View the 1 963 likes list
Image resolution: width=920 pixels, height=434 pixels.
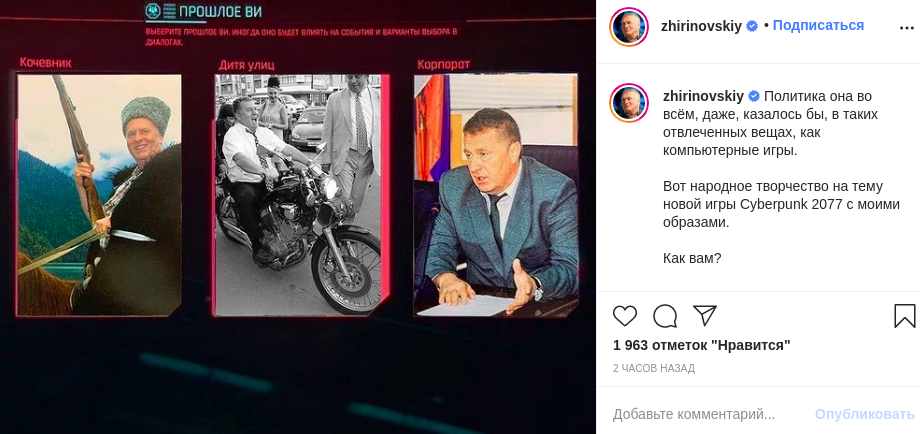[x=701, y=345]
